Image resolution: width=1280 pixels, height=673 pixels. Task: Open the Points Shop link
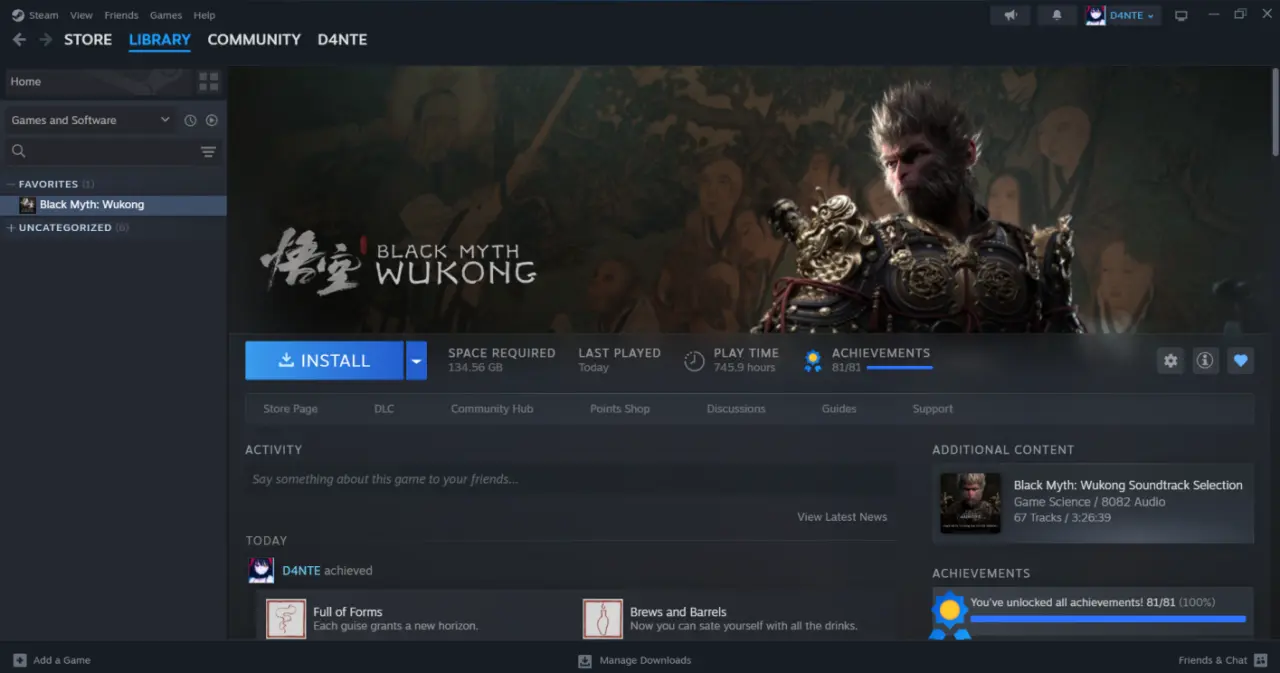[620, 409]
